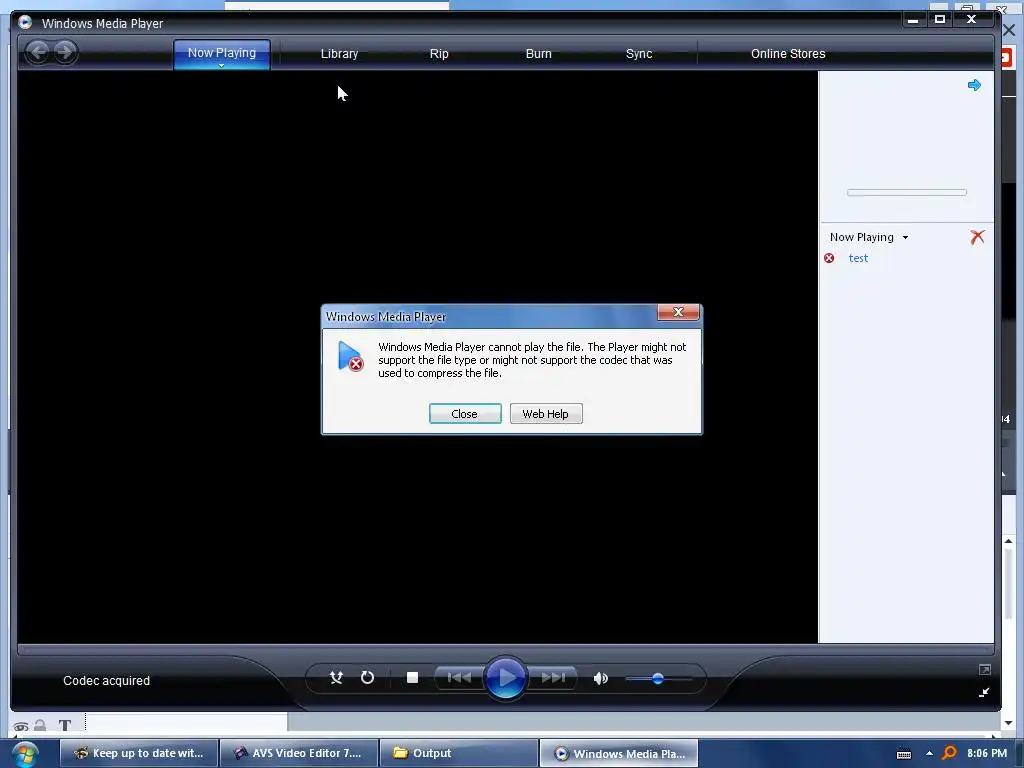
Task: Click the error media icon in dialog
Action: pos(351,357)
